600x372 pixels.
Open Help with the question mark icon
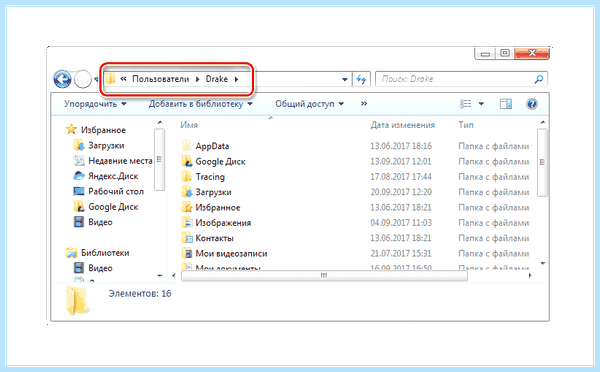coord(532,104)
